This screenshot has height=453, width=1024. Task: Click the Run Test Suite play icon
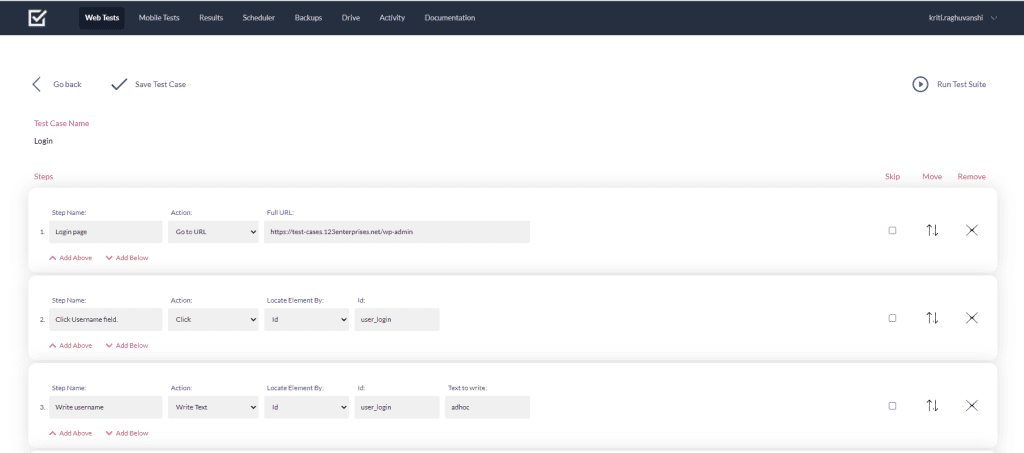tap(920, 84)
